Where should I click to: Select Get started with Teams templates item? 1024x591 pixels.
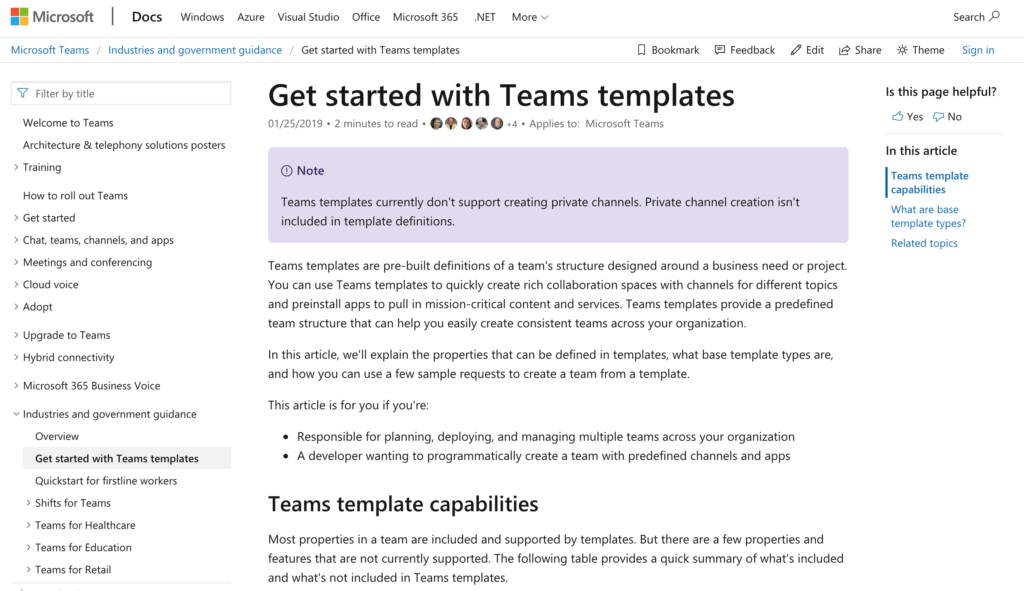click(x=127, y=458)
